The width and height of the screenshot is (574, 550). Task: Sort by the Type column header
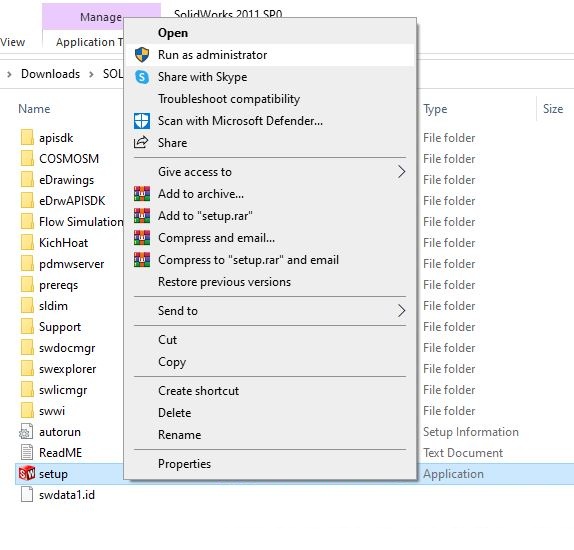pyautogui.click(x=435, y=109)
